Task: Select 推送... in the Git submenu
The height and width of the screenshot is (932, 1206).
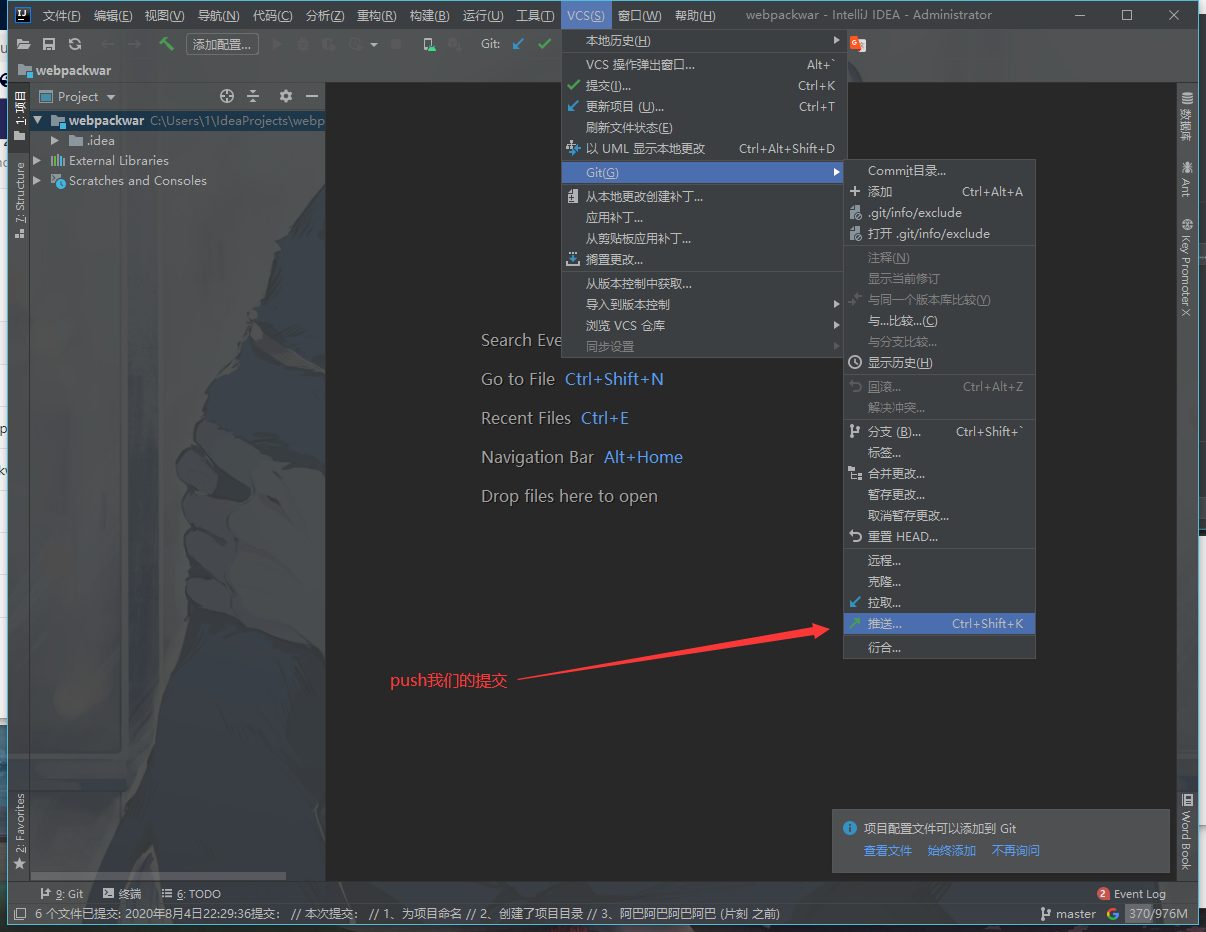Action: point(885,624)
